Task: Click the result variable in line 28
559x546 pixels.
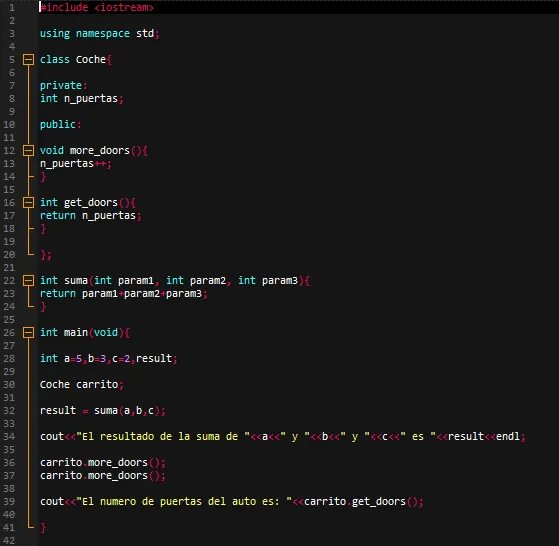Action: [154, 358]
